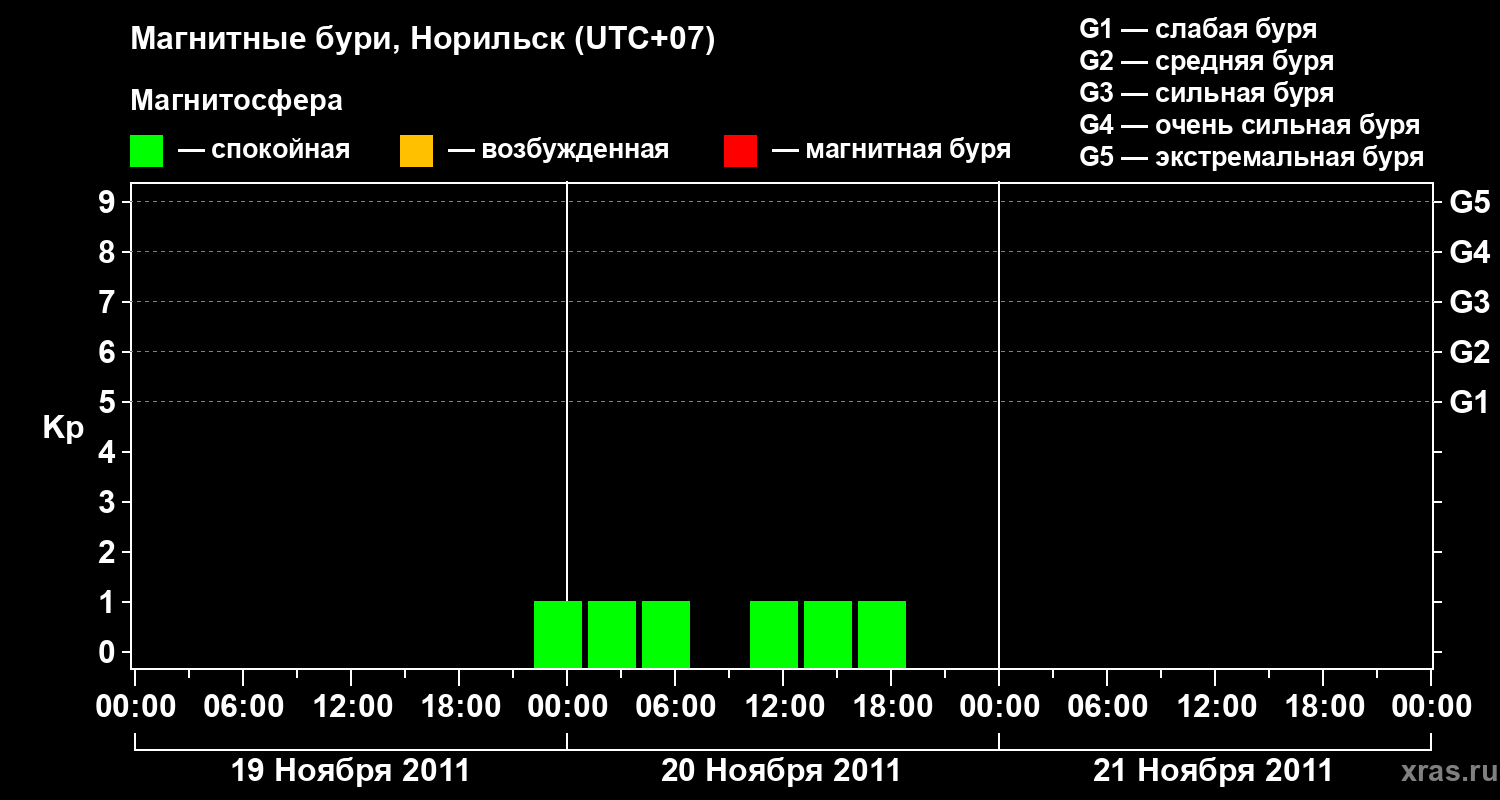
Task: Click the second green bar after midnight on 20 November
Action: pyautogui.click(x=612, y=634)
